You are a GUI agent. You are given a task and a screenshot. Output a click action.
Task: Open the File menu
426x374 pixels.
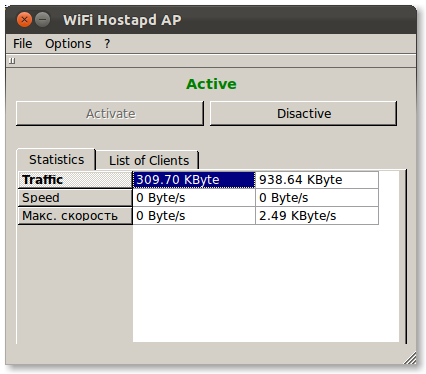(23, 44)
